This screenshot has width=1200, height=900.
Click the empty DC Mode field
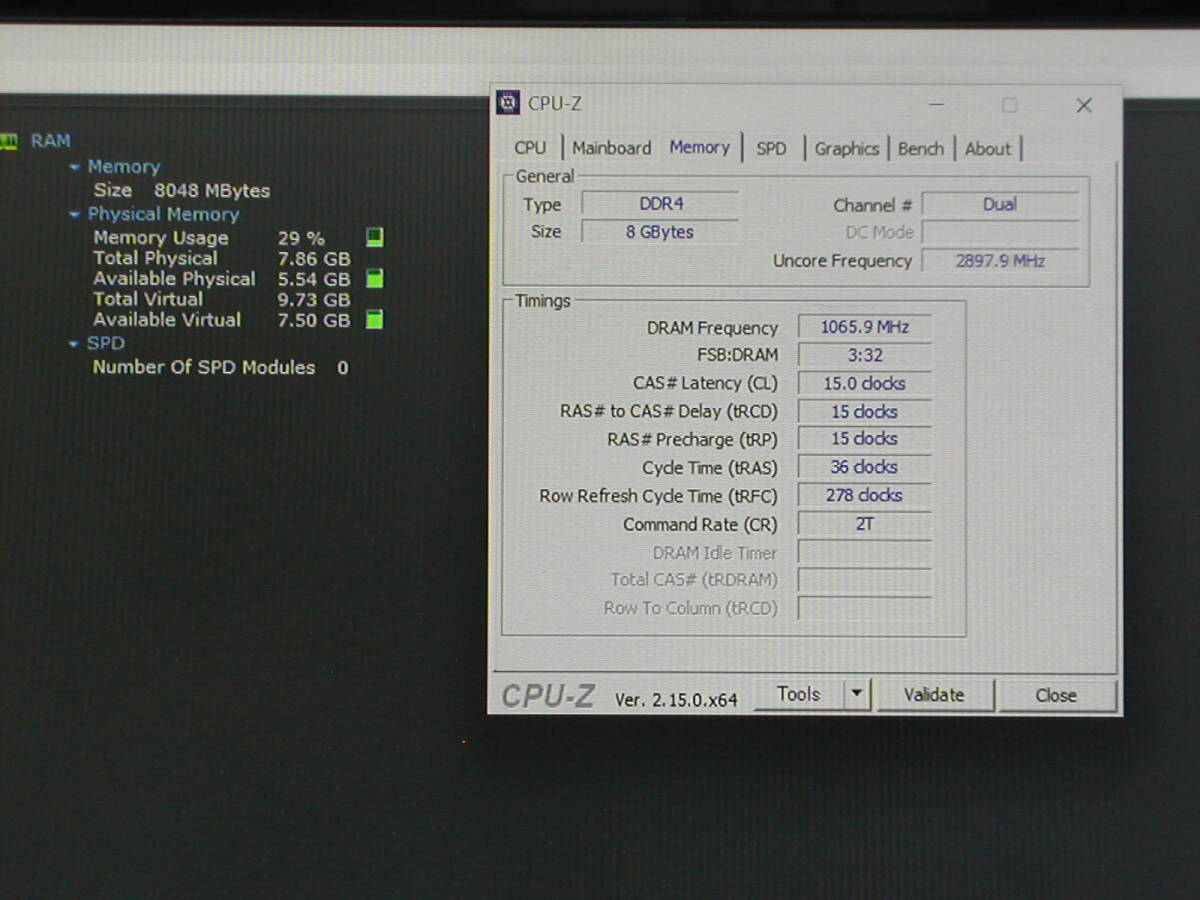1000,232
